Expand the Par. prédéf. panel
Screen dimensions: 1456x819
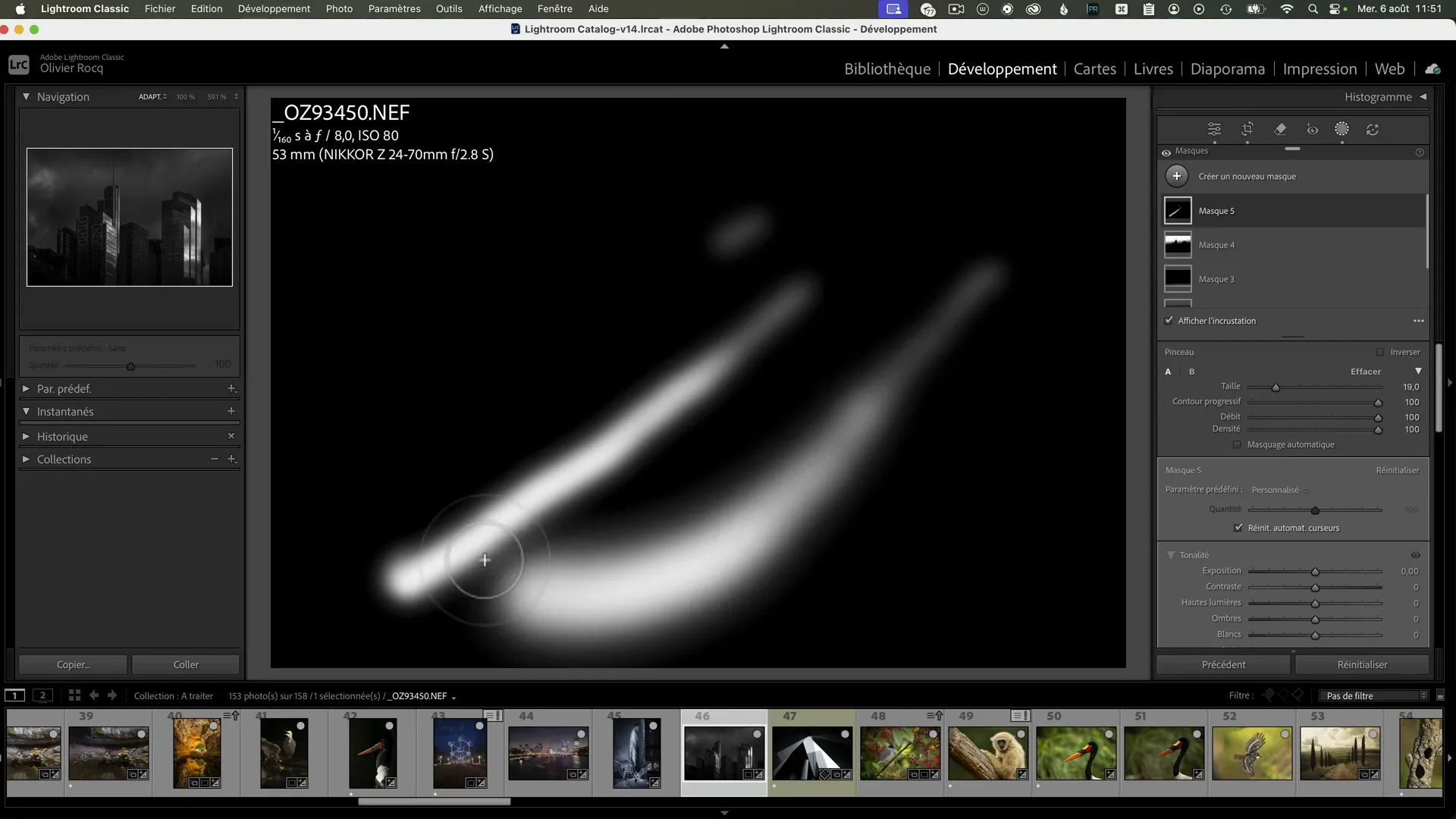(26, 388)
